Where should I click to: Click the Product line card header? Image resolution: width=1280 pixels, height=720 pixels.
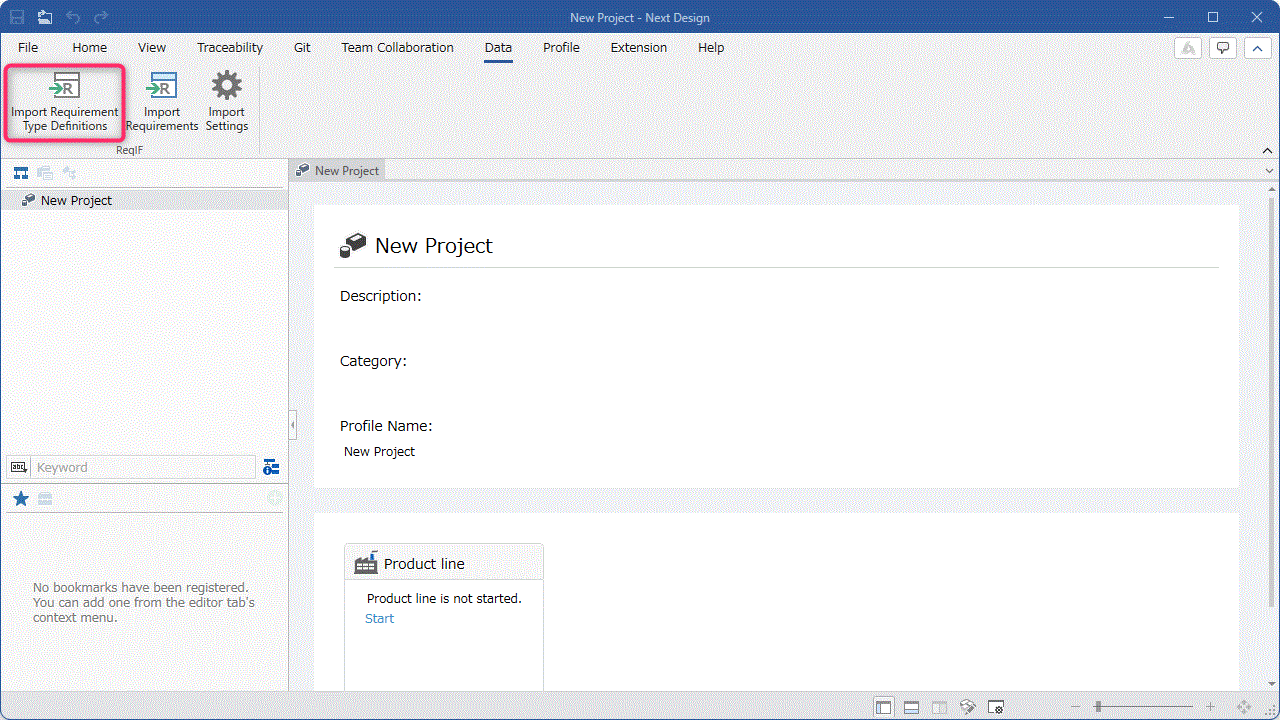444,563
